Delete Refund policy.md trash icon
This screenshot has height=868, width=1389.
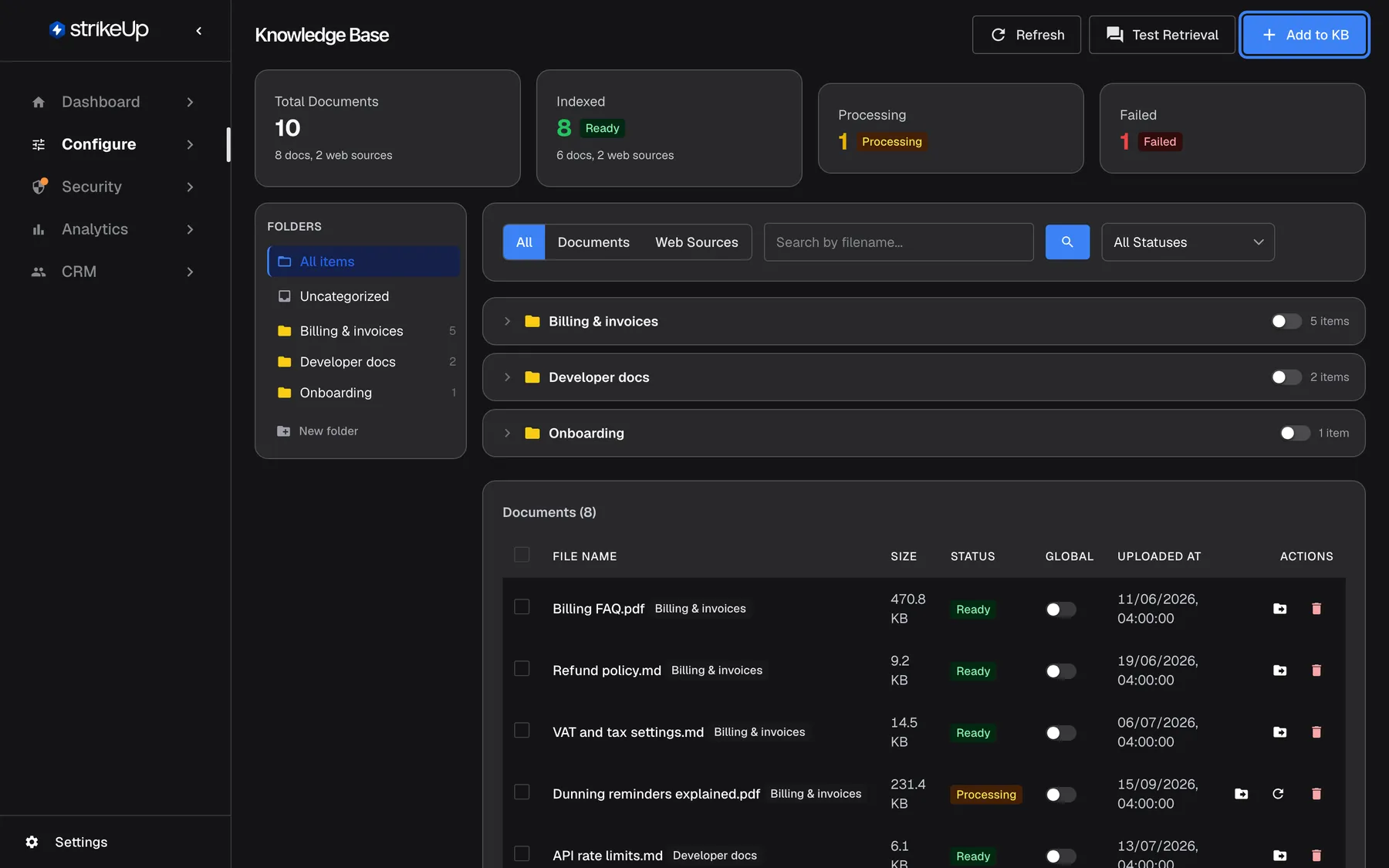(1316, 670)
